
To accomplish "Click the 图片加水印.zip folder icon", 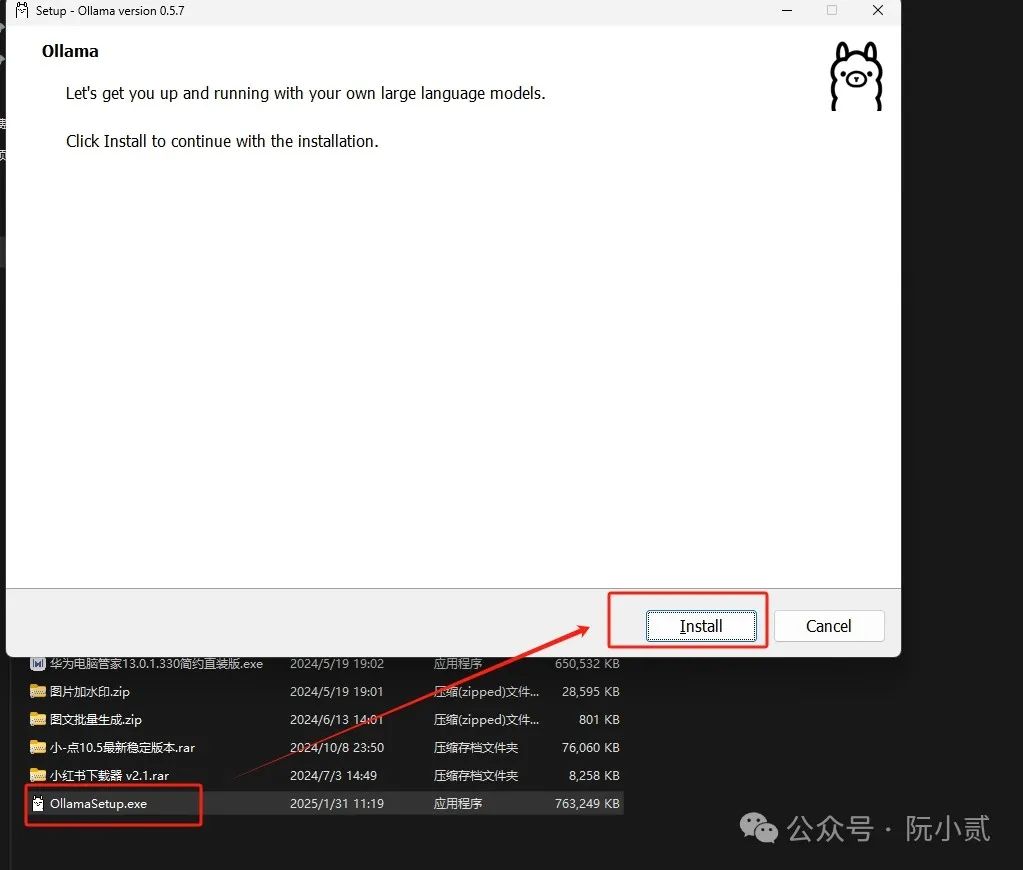I will coord(38,691).
